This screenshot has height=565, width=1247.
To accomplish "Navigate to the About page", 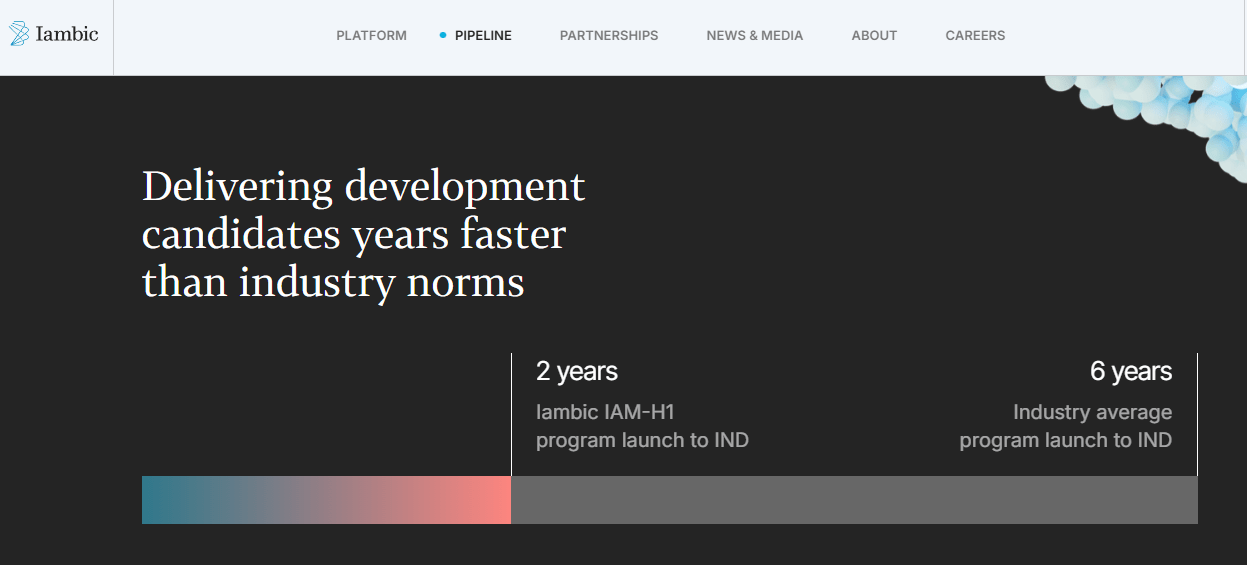I will tap(874, 35).
